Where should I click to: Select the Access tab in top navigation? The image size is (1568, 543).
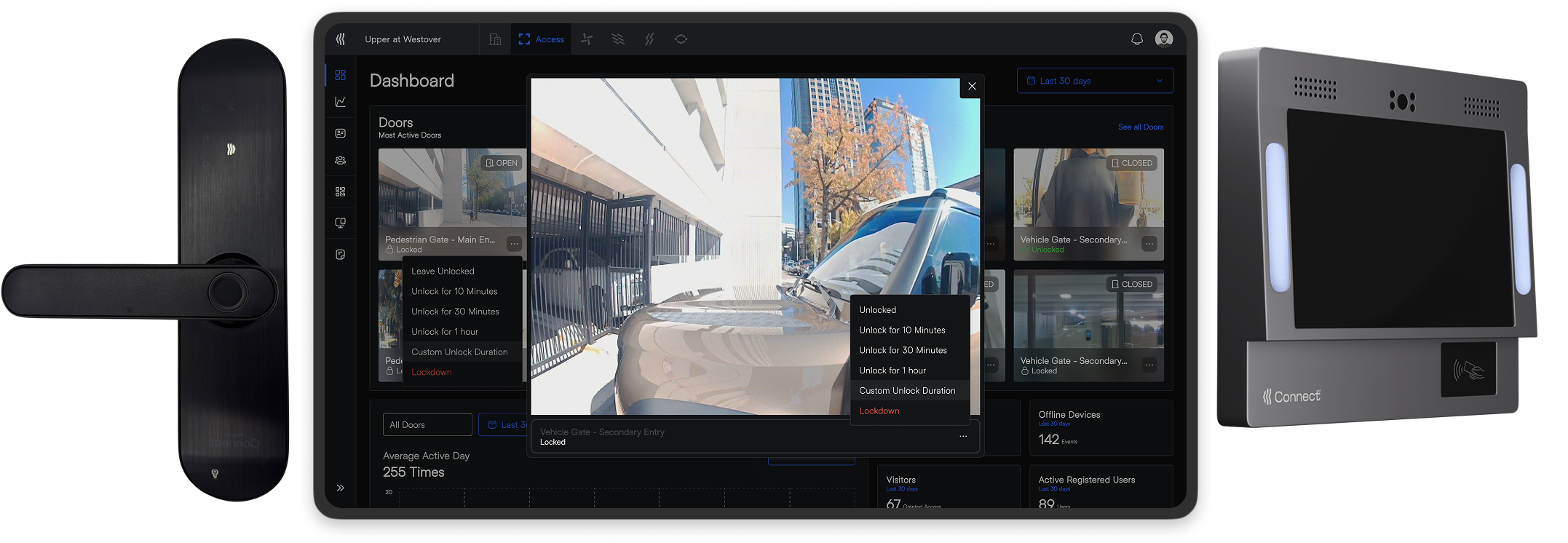(x=541, y=39)
